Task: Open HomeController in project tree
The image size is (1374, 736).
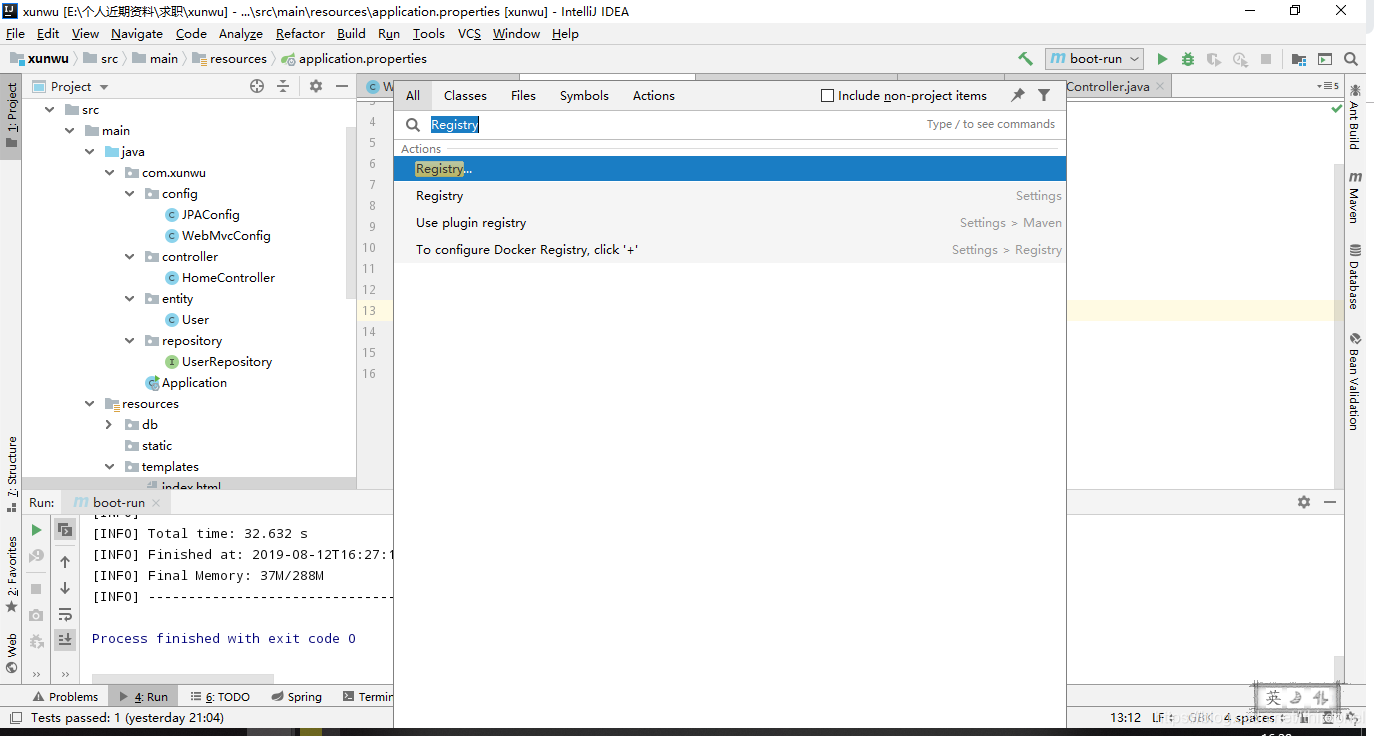Action: pyautogui.click(x=228, y=278)
